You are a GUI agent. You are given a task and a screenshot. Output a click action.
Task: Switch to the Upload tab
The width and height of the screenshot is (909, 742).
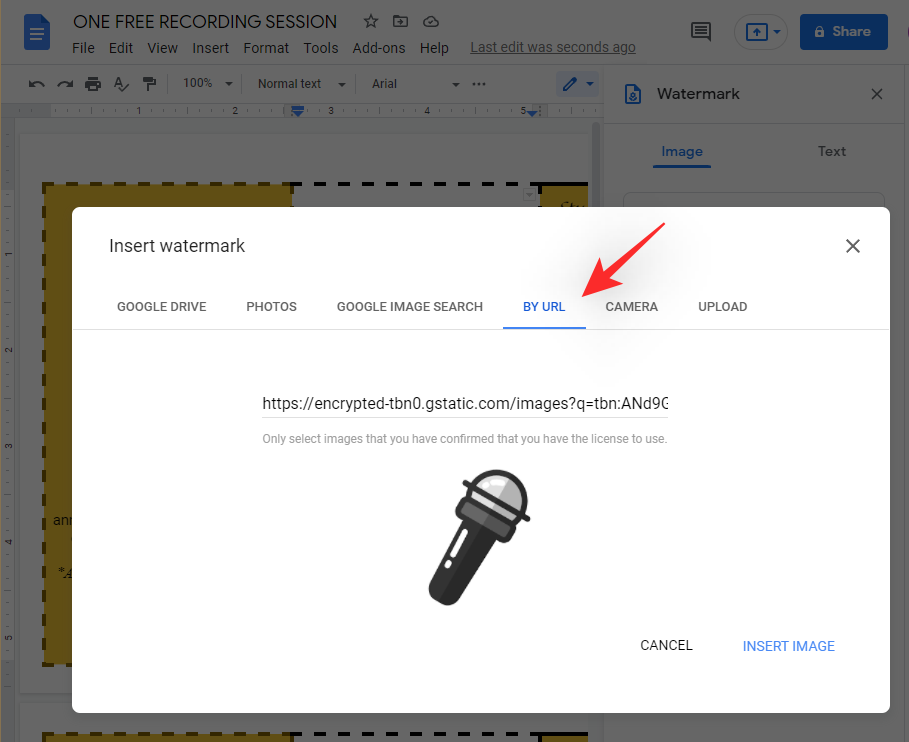(722, 307)
